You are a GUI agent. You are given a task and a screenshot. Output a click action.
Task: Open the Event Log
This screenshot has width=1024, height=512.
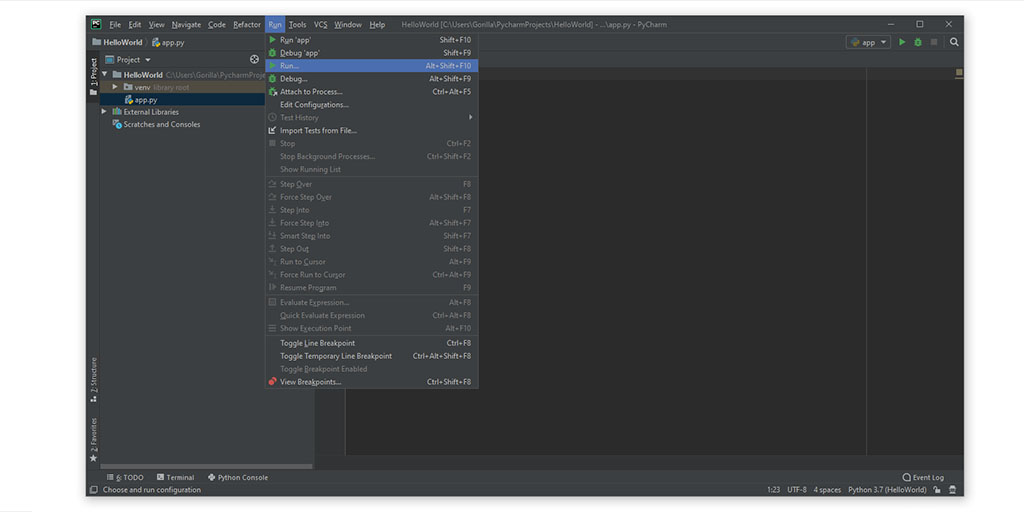[923, 477]
